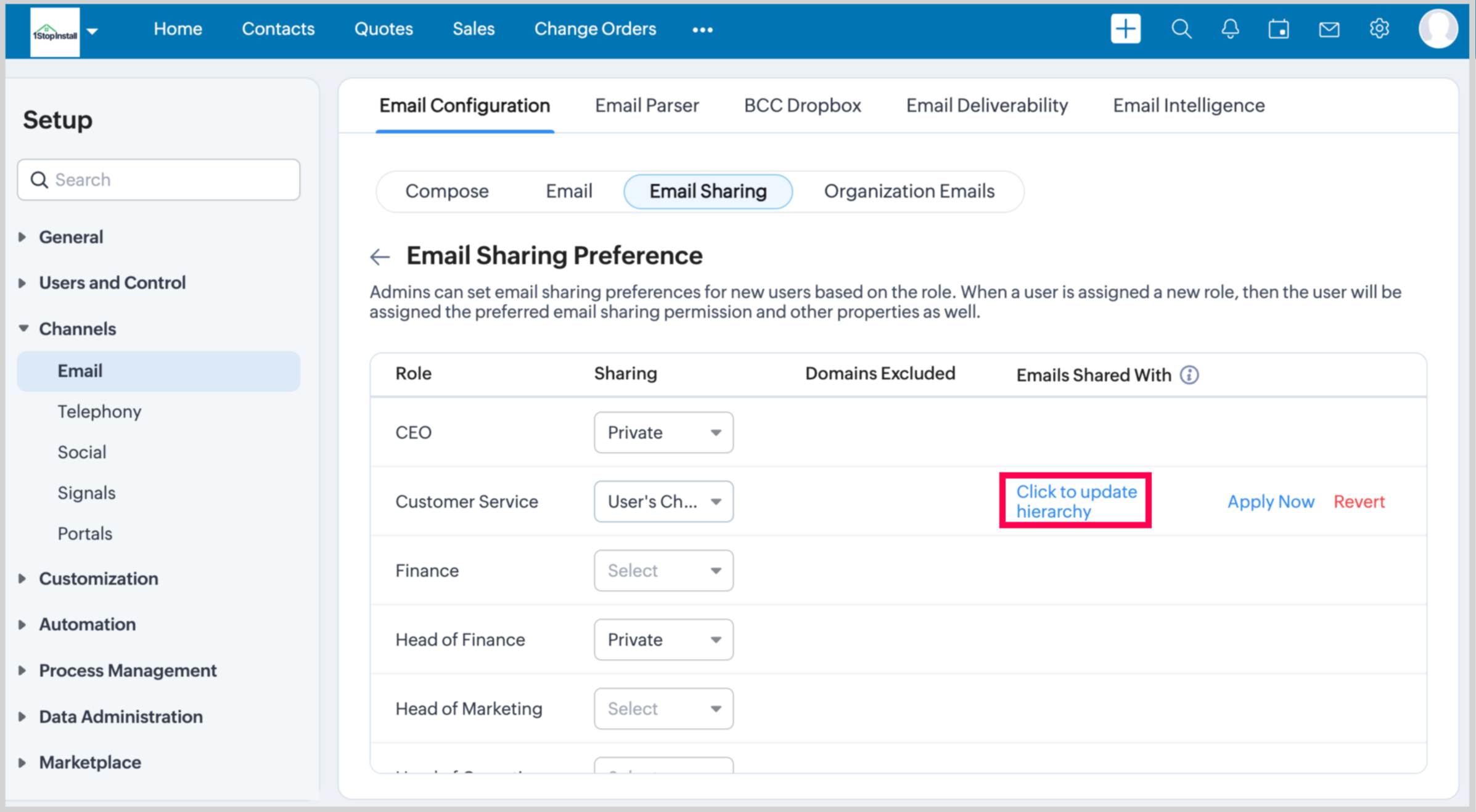Select the Organization Emails sub-tab
Screen dimensions: 1476x812
pyautogui.click(x=909, y=191)
